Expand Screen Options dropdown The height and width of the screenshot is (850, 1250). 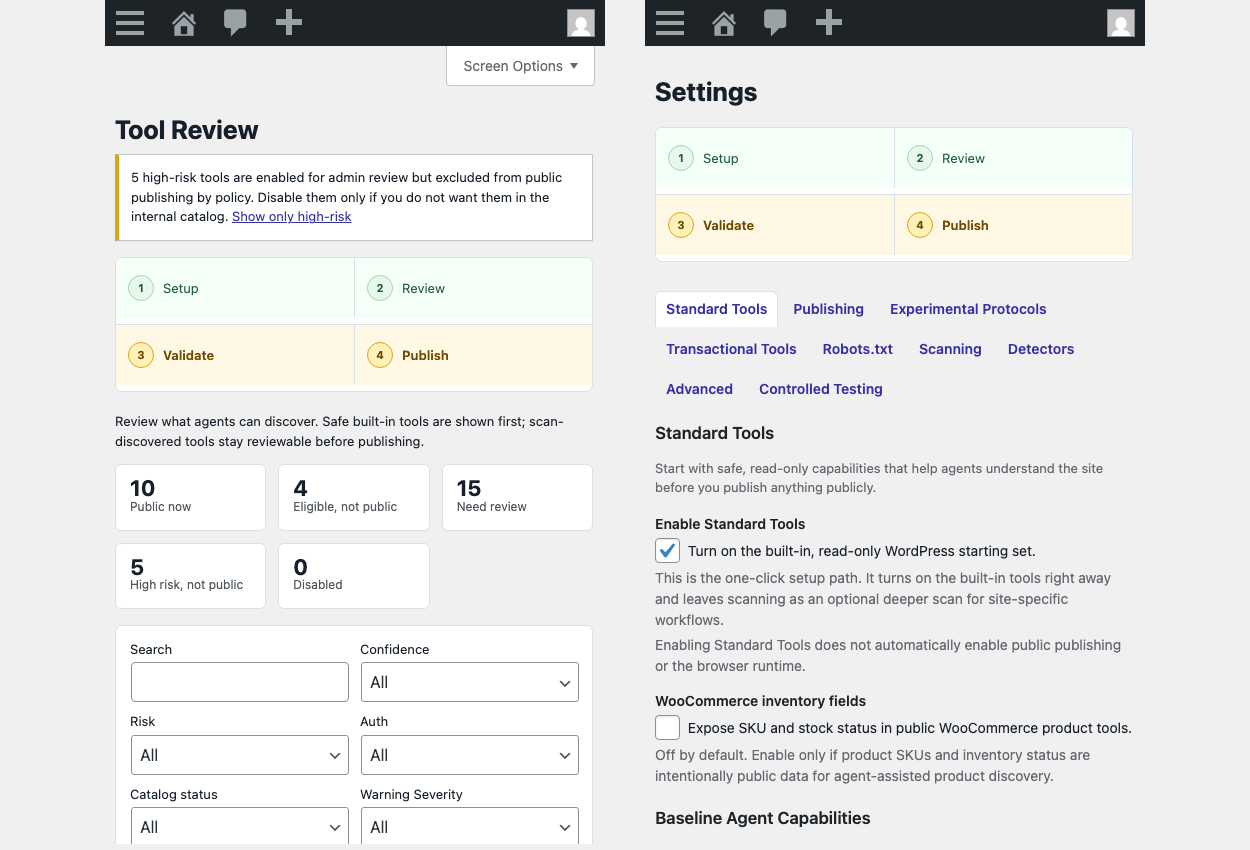(520, 66)
